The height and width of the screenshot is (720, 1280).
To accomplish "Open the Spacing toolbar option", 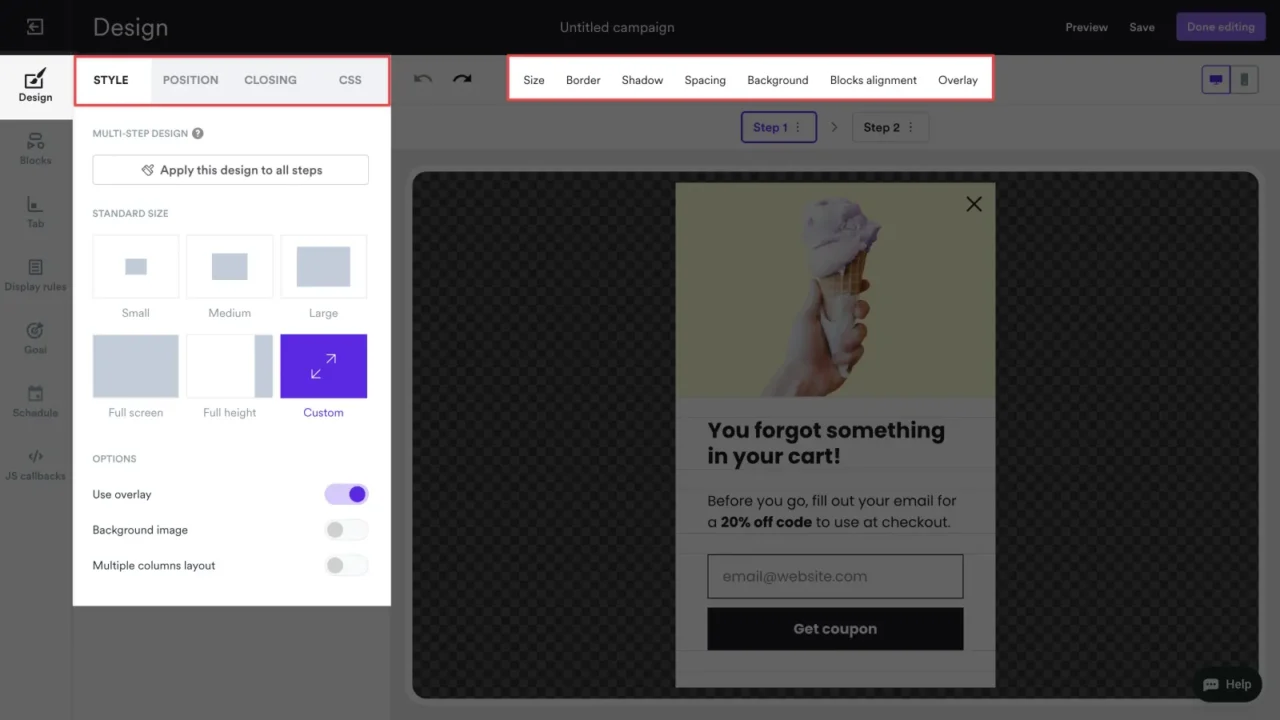I will [x=705, y=80].
